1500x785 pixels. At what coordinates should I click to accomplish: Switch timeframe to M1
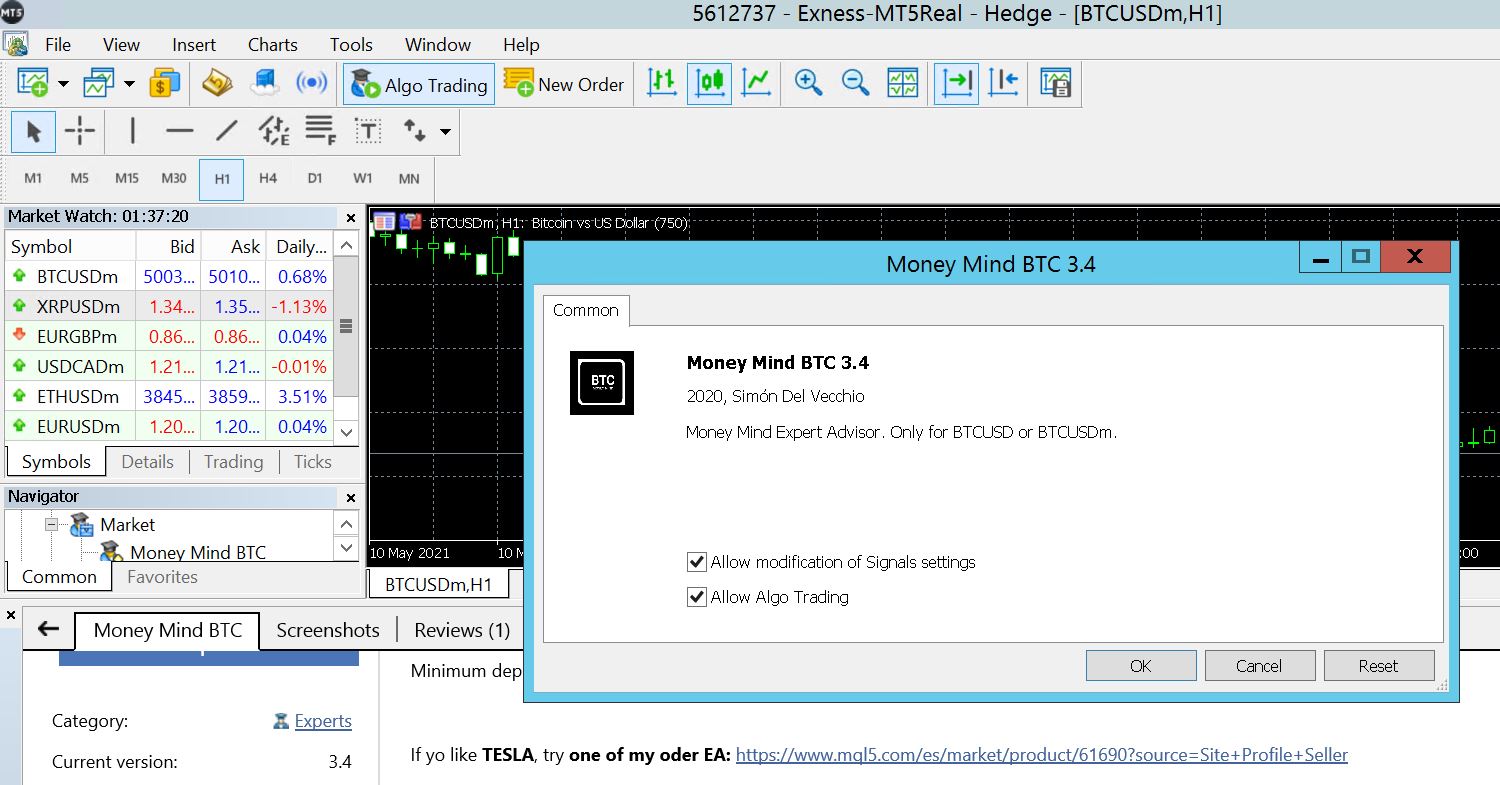pos(33,179)
